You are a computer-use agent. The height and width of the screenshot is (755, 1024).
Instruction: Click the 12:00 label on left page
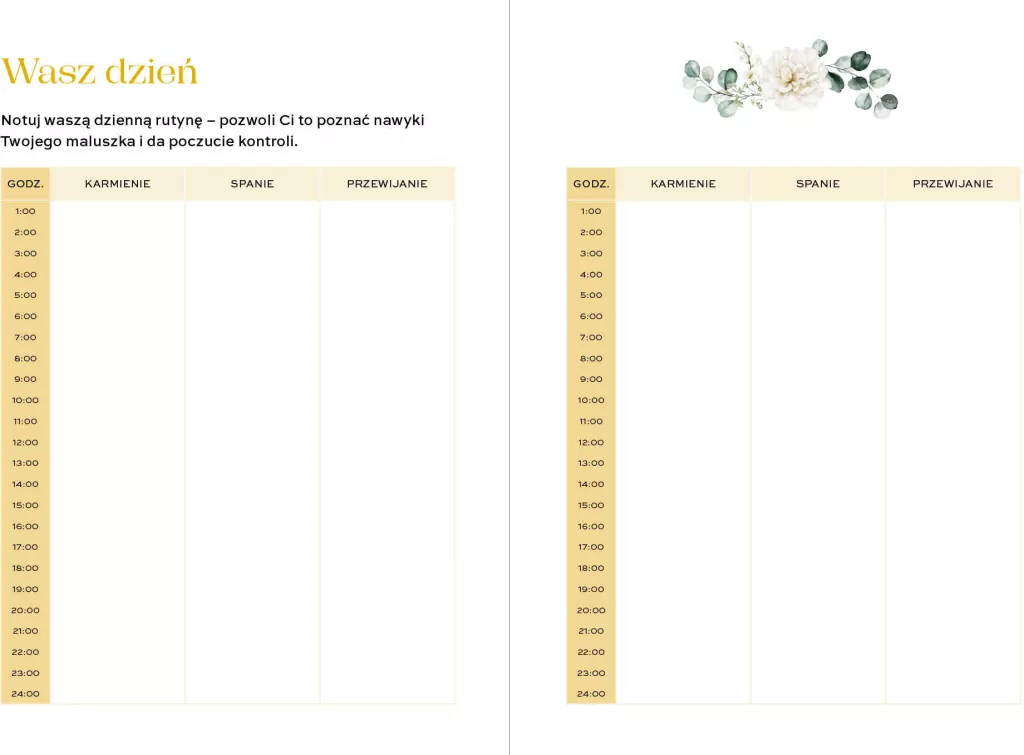(x=25, y=442)
